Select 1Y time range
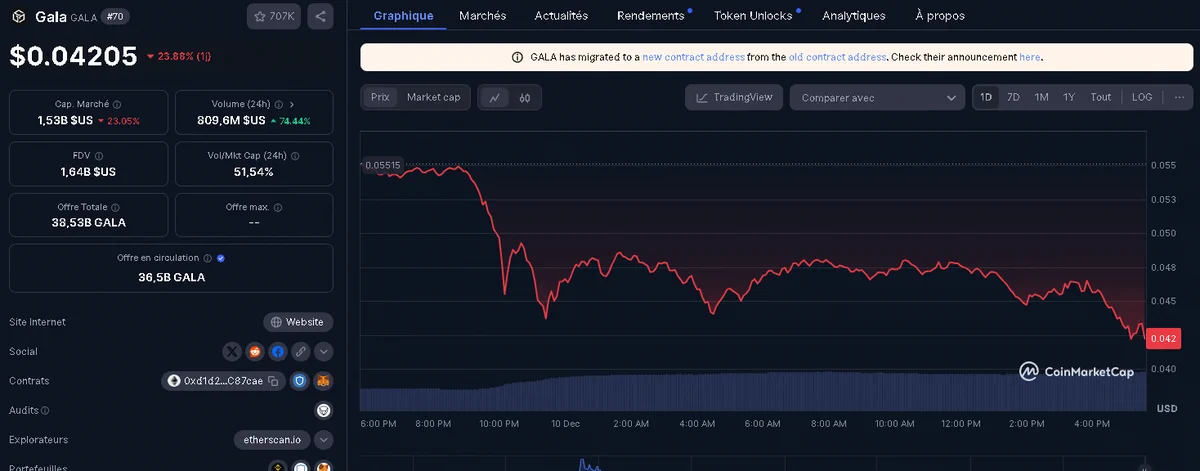Image resolution: width=1200 pixels, height=471 pixels. [x=1069, y=97]
